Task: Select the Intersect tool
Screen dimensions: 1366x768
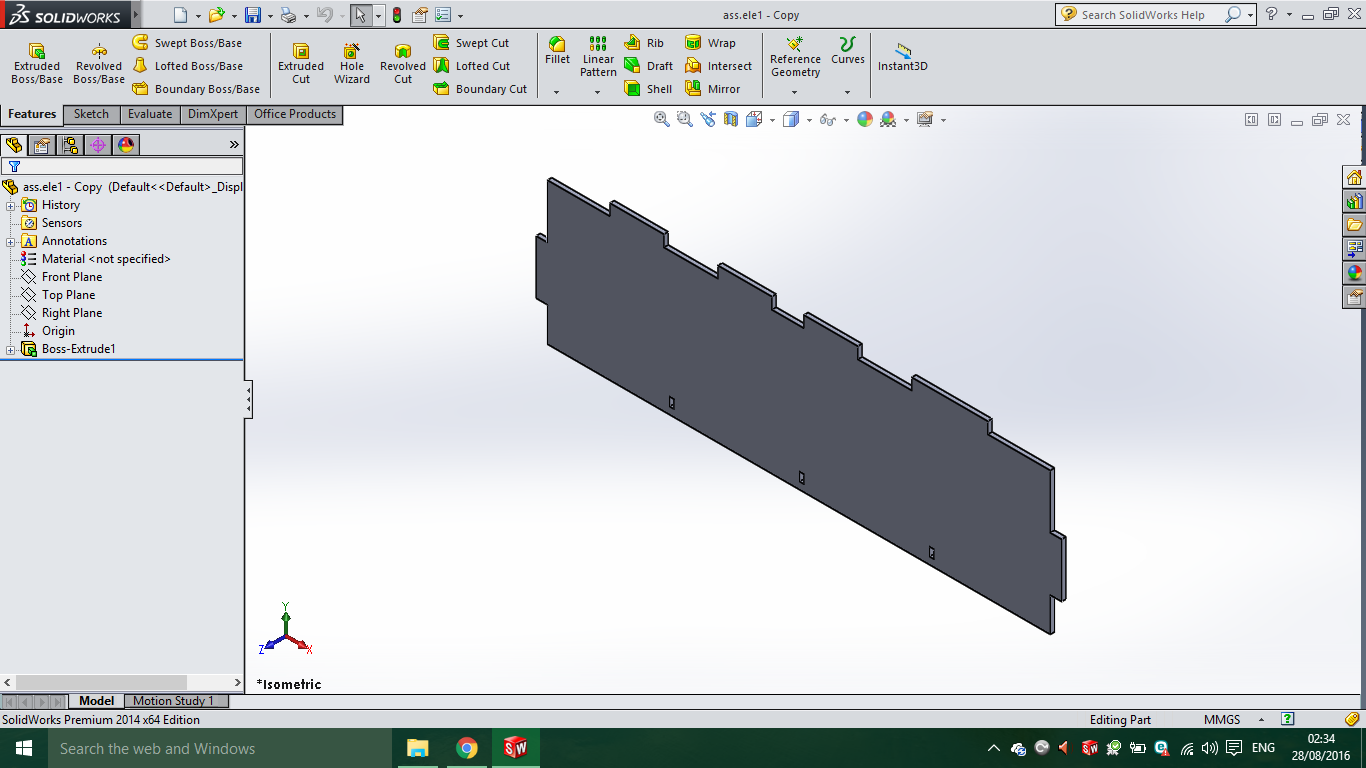Action: (718, 66)
